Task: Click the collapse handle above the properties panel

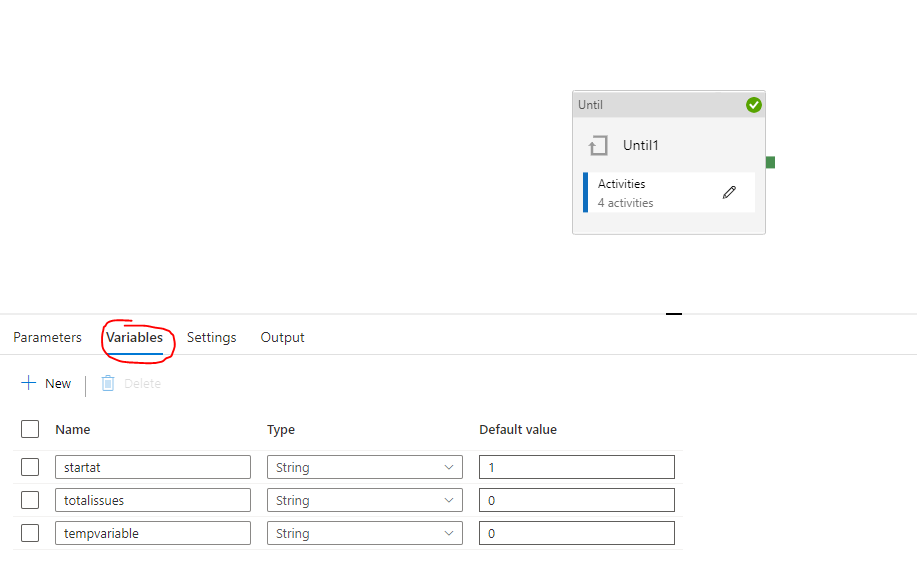Action: pyautogui.click(x=674, y=314)
